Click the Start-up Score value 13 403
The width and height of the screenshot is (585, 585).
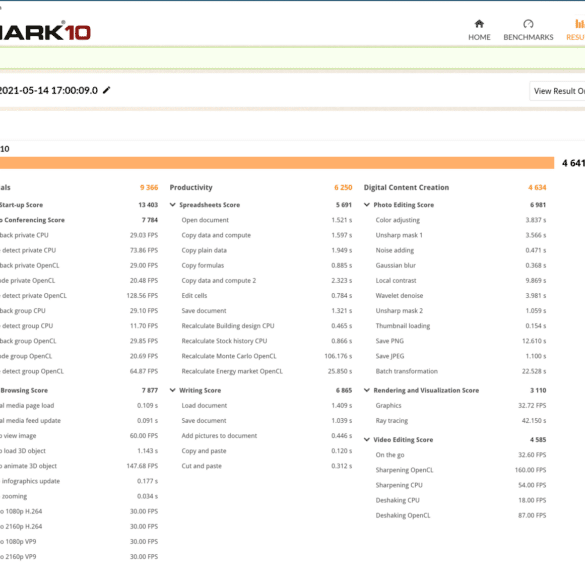[x=148, y=205]
